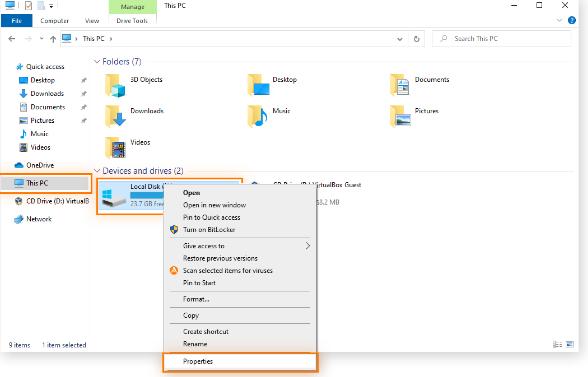The height and width of the screenshot is (377, 588).
Task: Open the recent locations dropdown arrow
Action: pyautogui.click(x=41, y=39)
